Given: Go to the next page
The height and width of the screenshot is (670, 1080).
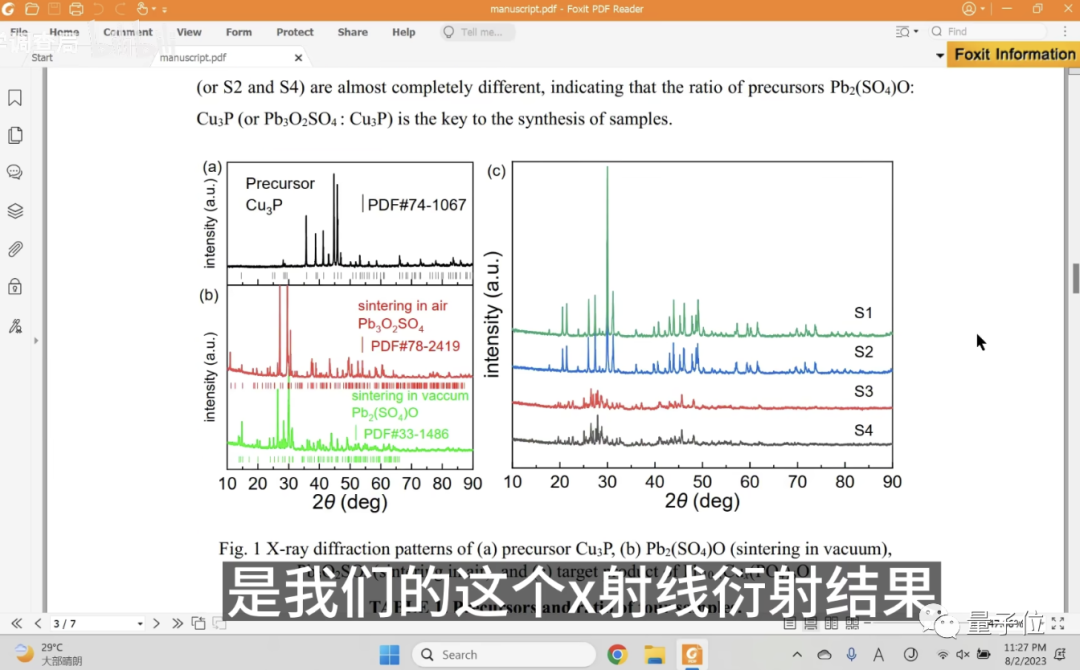Looking at the screenshot, I should tap(156, 624).
